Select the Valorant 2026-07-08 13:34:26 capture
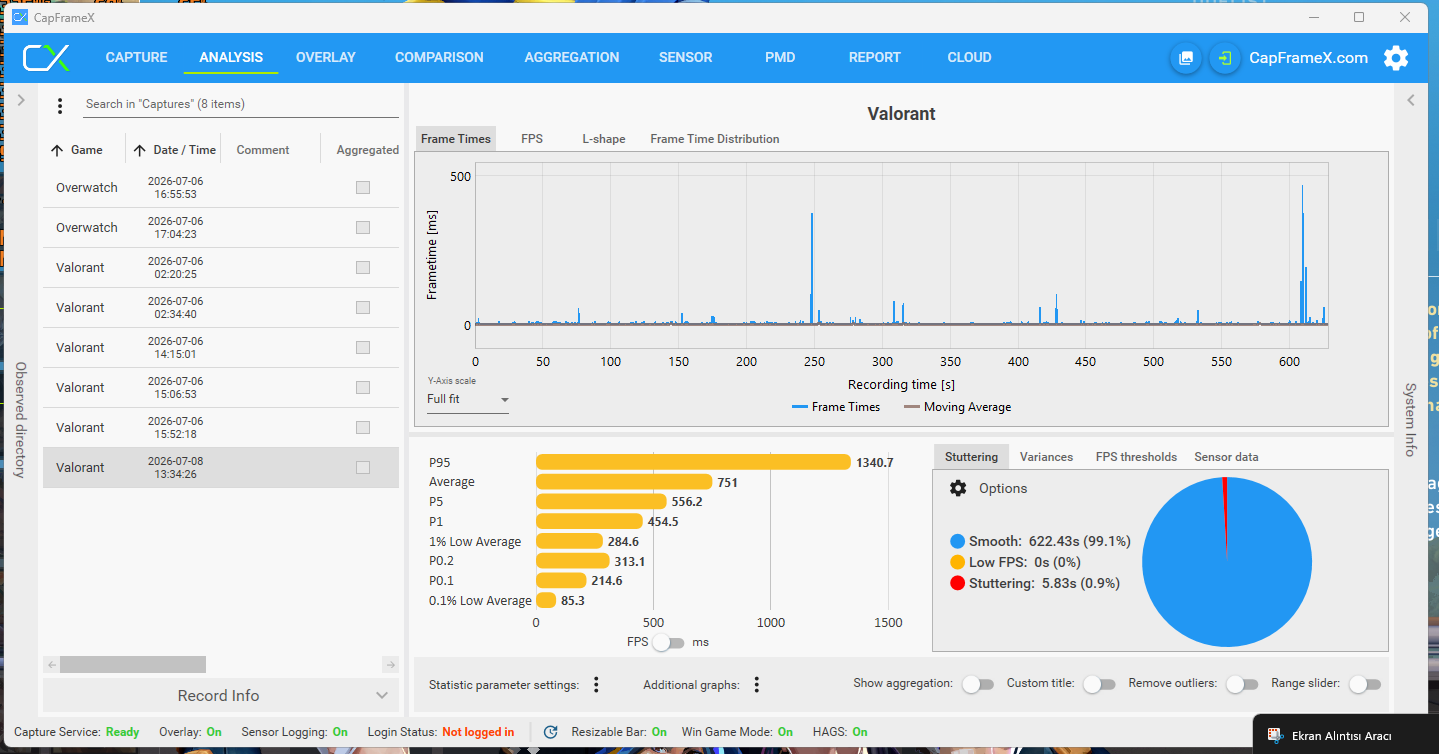Image resolution: width=1439 pixels, height=754 pixels. point(221,468)
